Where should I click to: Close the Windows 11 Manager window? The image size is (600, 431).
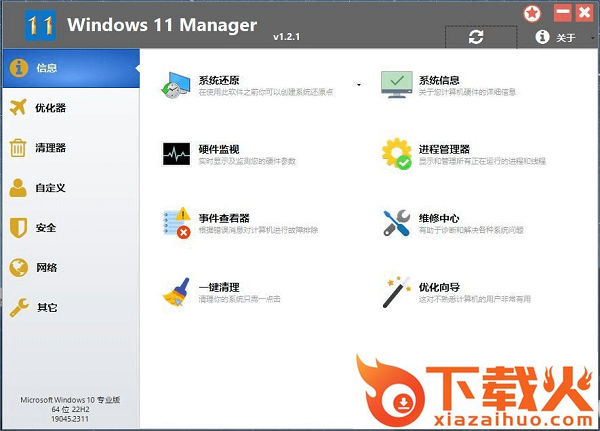click(584, 13)
